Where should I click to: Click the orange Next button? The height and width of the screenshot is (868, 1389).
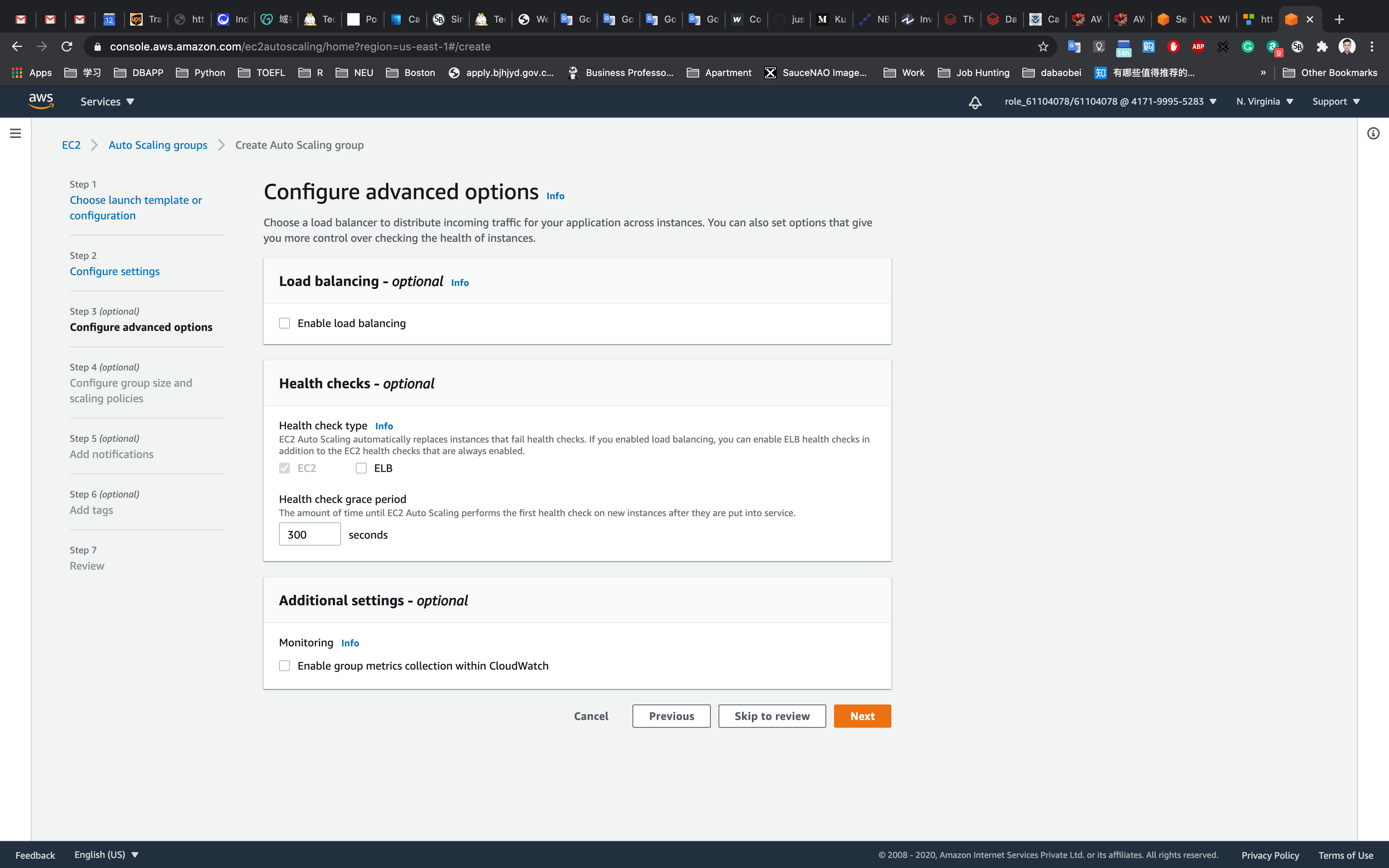point(862,716)
